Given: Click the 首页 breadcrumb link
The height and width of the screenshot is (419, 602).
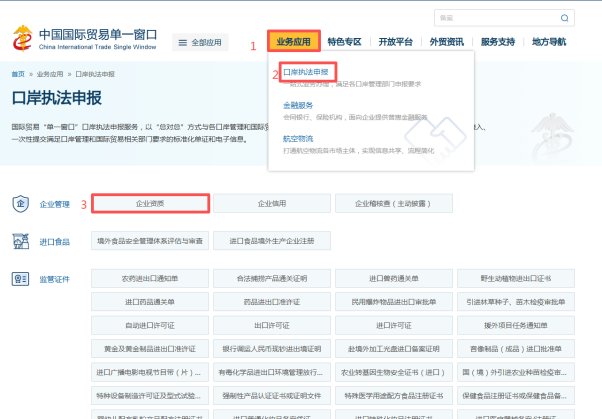Looking at the screenshot, I should pyautogui.click(x=18, y=74).
